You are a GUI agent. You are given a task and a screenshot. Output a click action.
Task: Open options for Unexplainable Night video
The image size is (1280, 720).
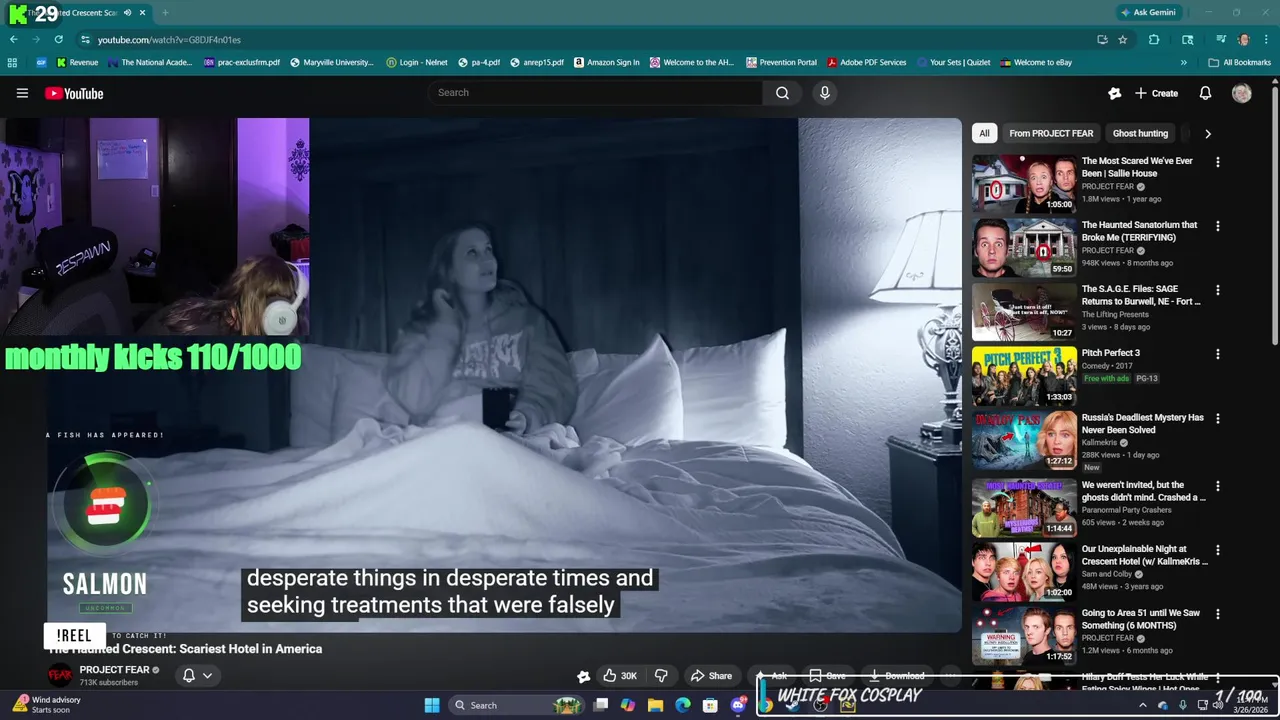click(1217, 550)
